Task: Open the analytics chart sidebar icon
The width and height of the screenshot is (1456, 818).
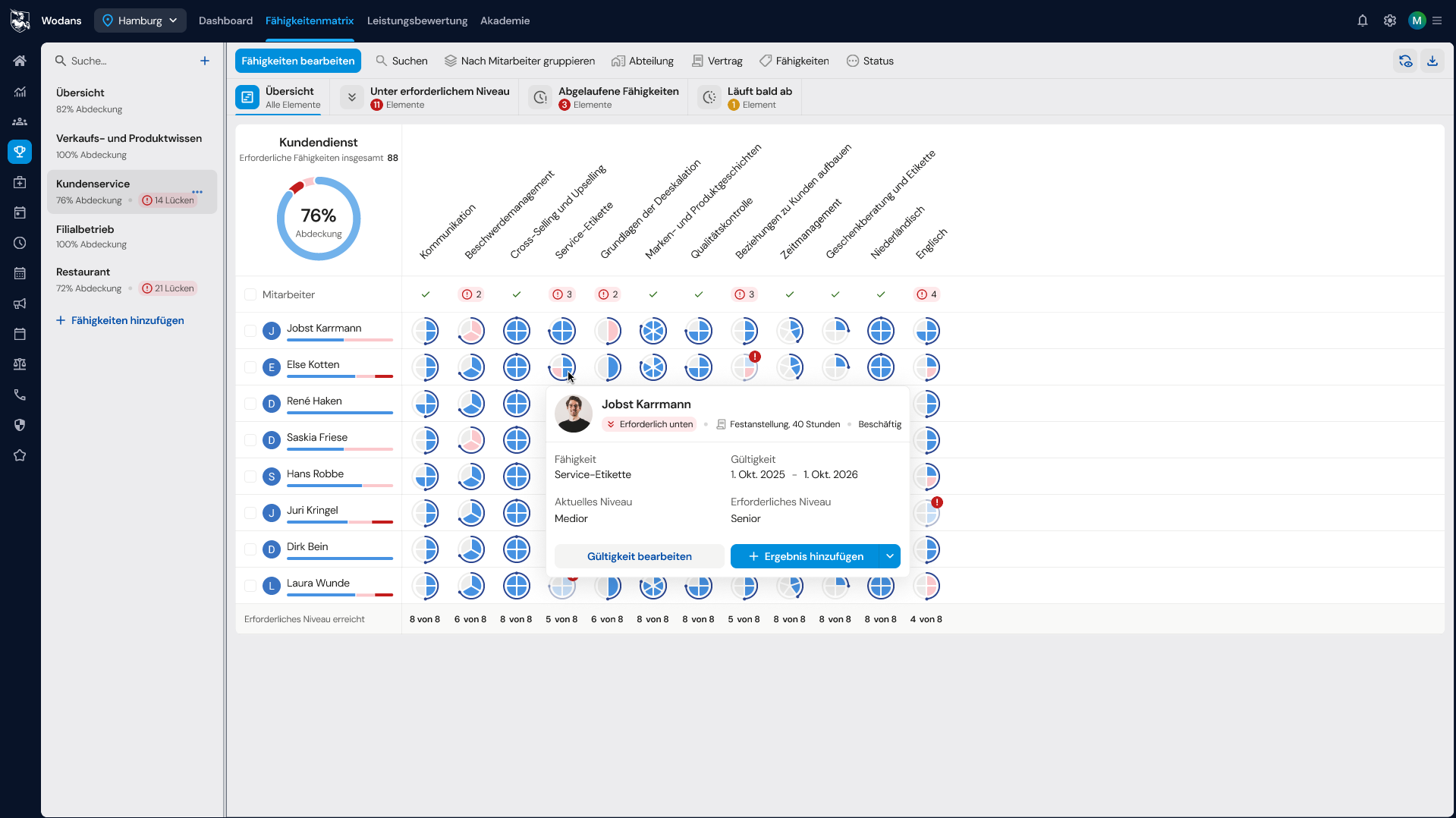Action: pos(20,91)
